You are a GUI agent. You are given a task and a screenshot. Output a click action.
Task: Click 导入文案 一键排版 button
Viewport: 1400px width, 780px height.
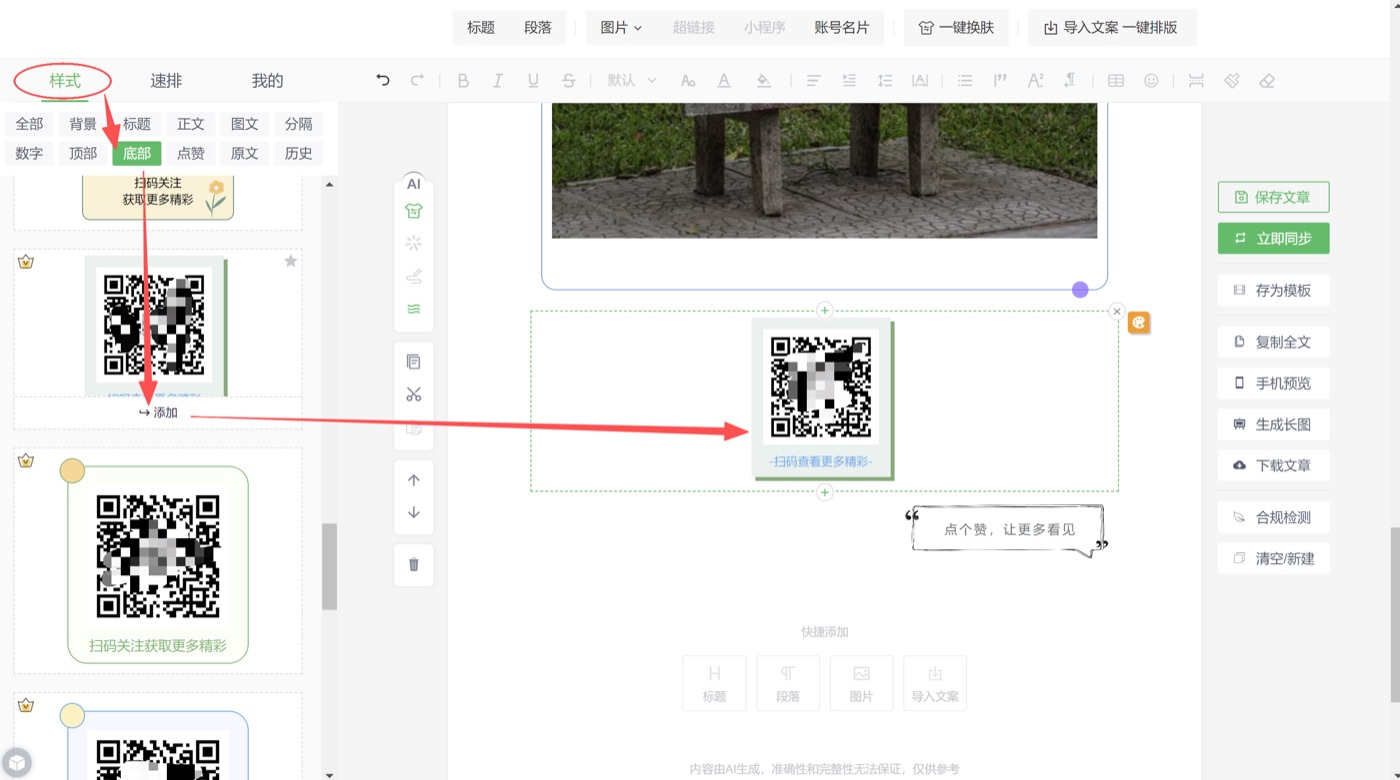[x=1111, y=28]
